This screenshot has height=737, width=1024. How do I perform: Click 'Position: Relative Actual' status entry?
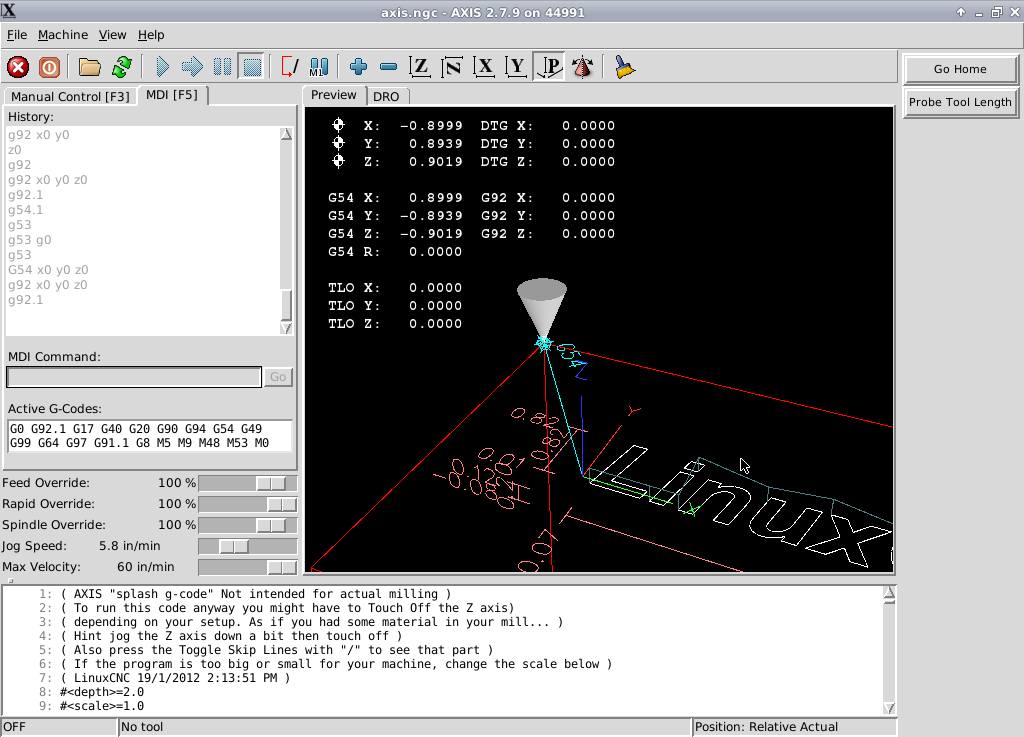[794, 727]
